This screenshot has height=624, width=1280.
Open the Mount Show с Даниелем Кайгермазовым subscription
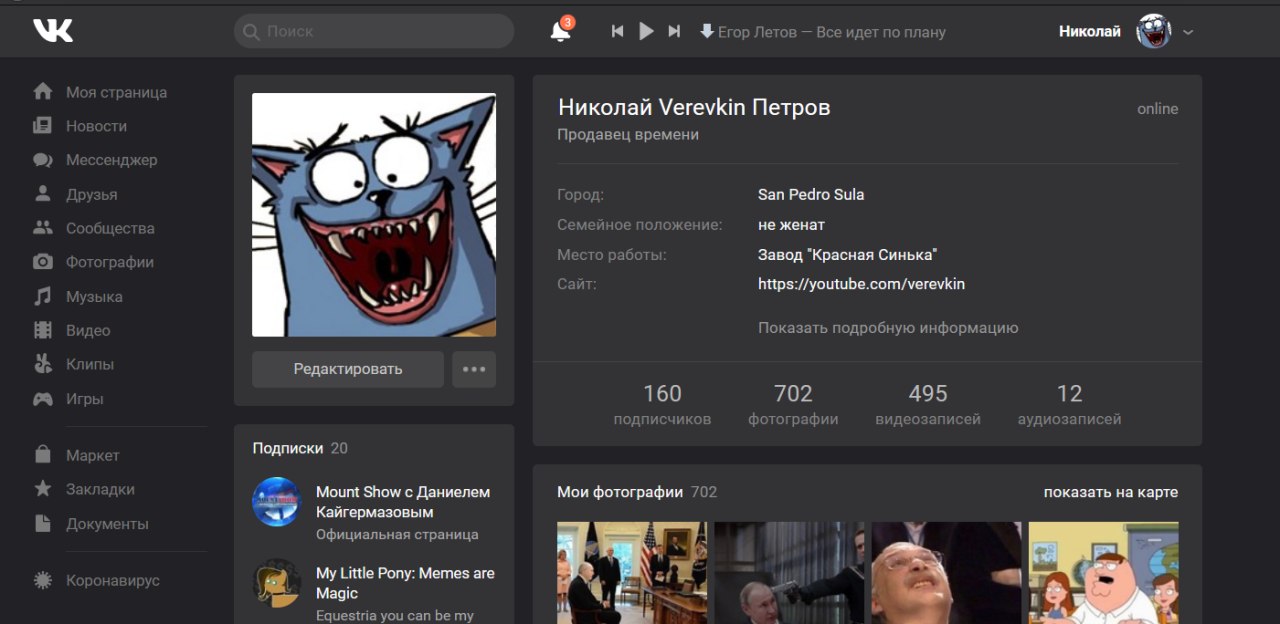[403, 502]
